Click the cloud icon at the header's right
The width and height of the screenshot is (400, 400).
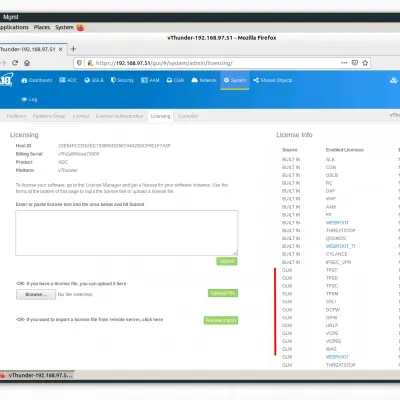coord(394,80)
